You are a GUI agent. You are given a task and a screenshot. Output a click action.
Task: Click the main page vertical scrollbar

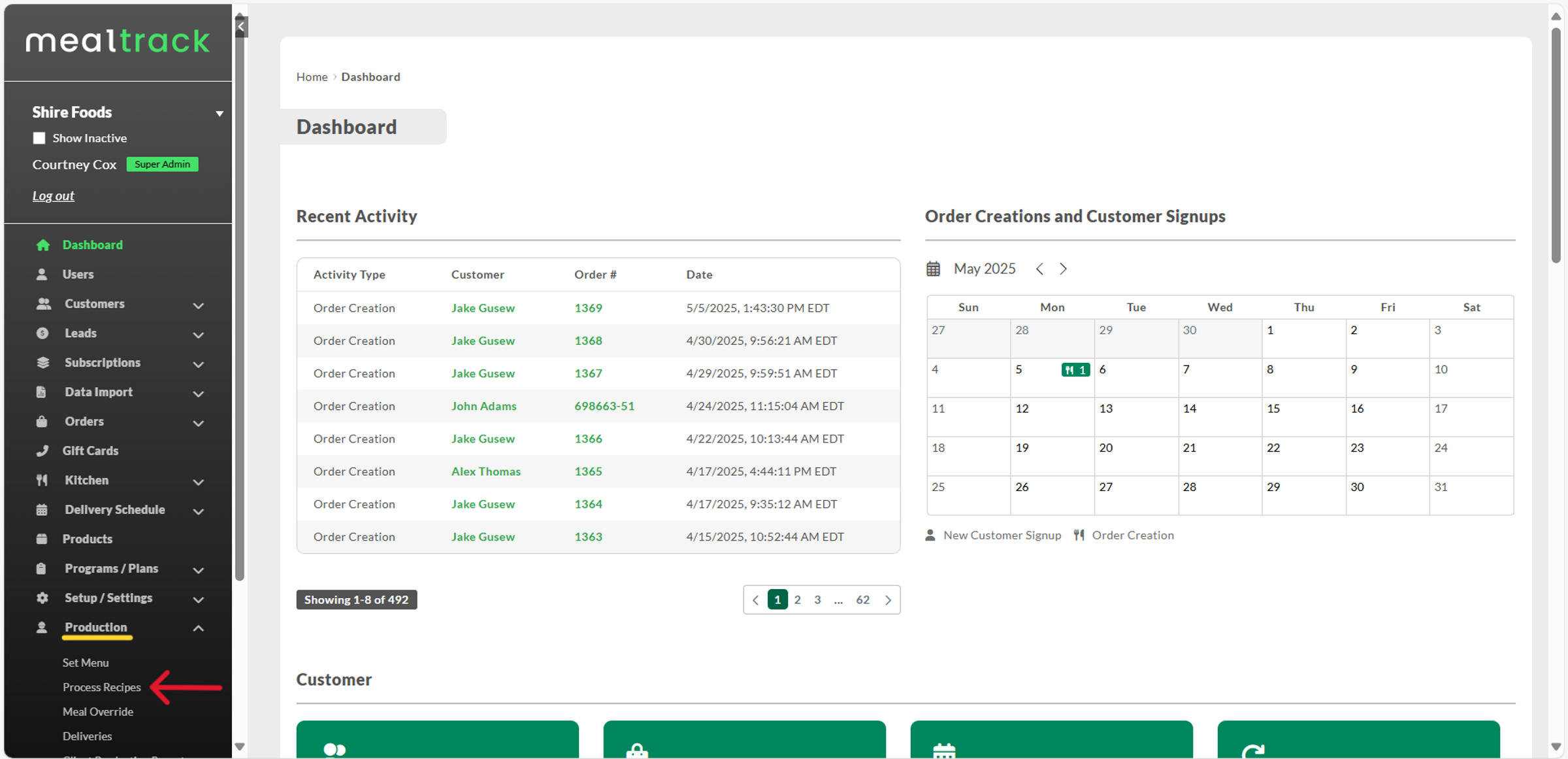click(1556, 144)
